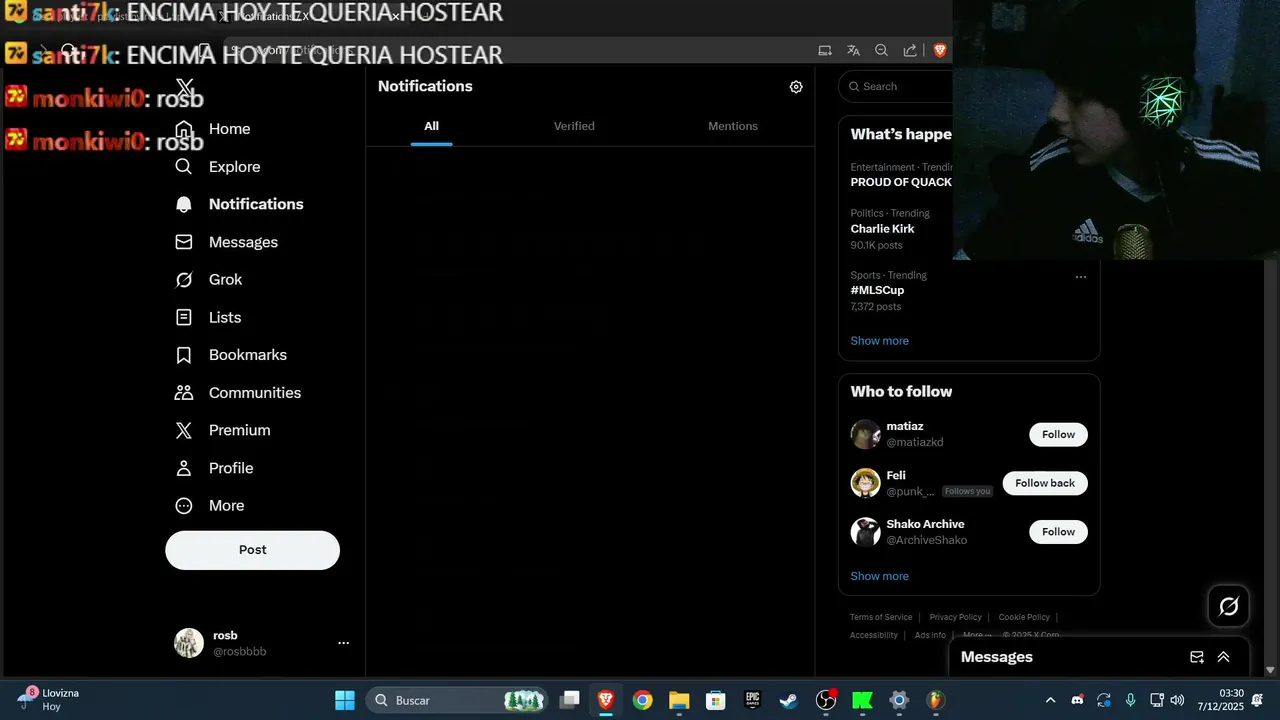Open Llovizna weather widget on taskbar
The height and width of the screenshot is (720, 1280).
(50, 699)
